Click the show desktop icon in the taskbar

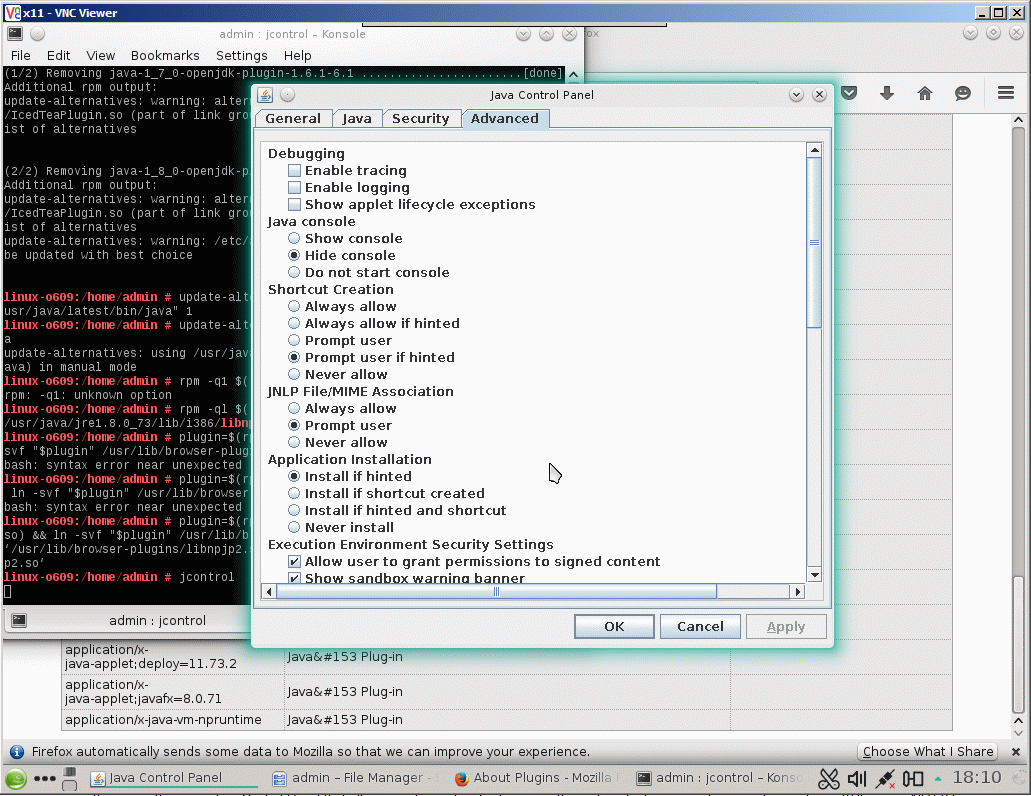tap(69, 778)
